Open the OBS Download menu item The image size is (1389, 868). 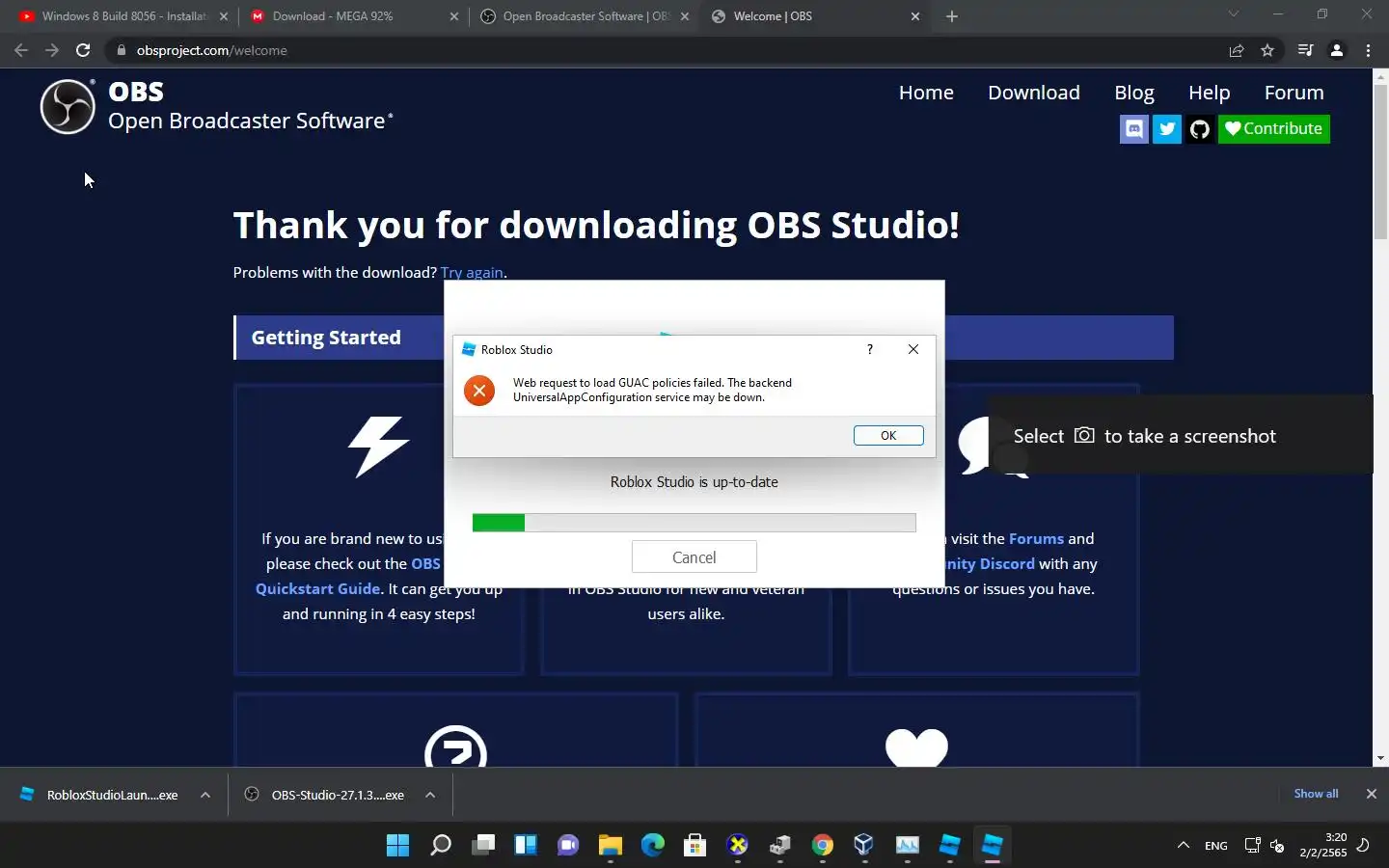(x=1034, y=93)
